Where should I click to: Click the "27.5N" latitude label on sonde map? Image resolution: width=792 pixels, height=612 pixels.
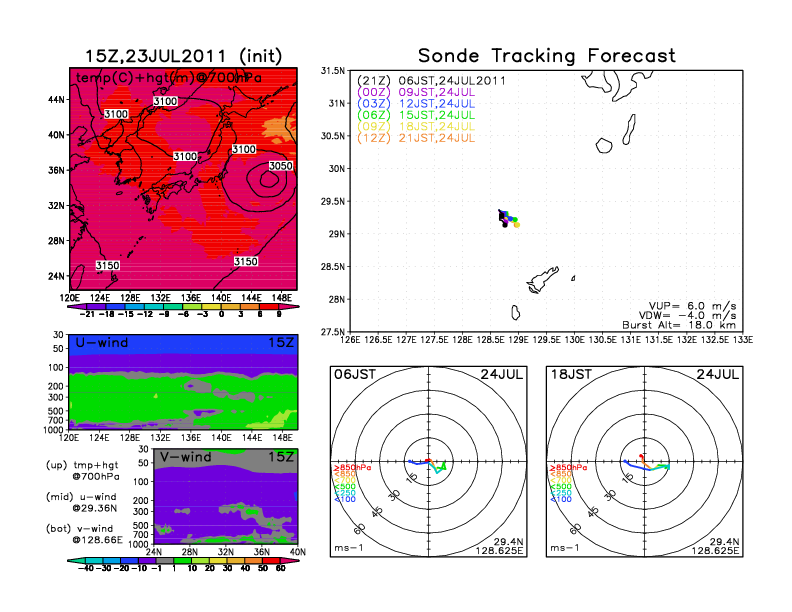coord(333,332)
